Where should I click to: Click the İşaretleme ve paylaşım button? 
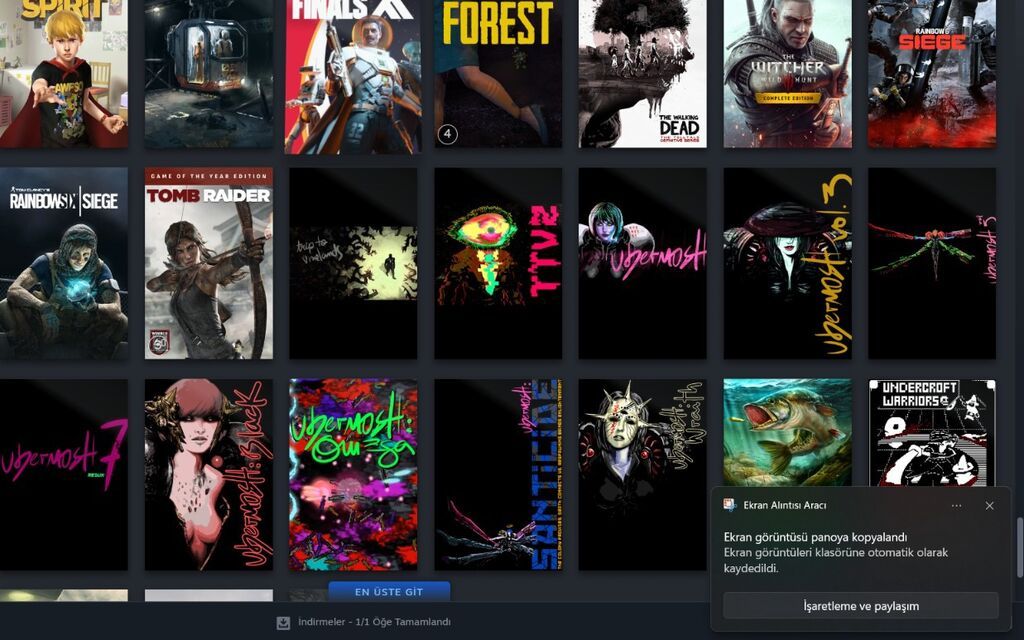861,606
